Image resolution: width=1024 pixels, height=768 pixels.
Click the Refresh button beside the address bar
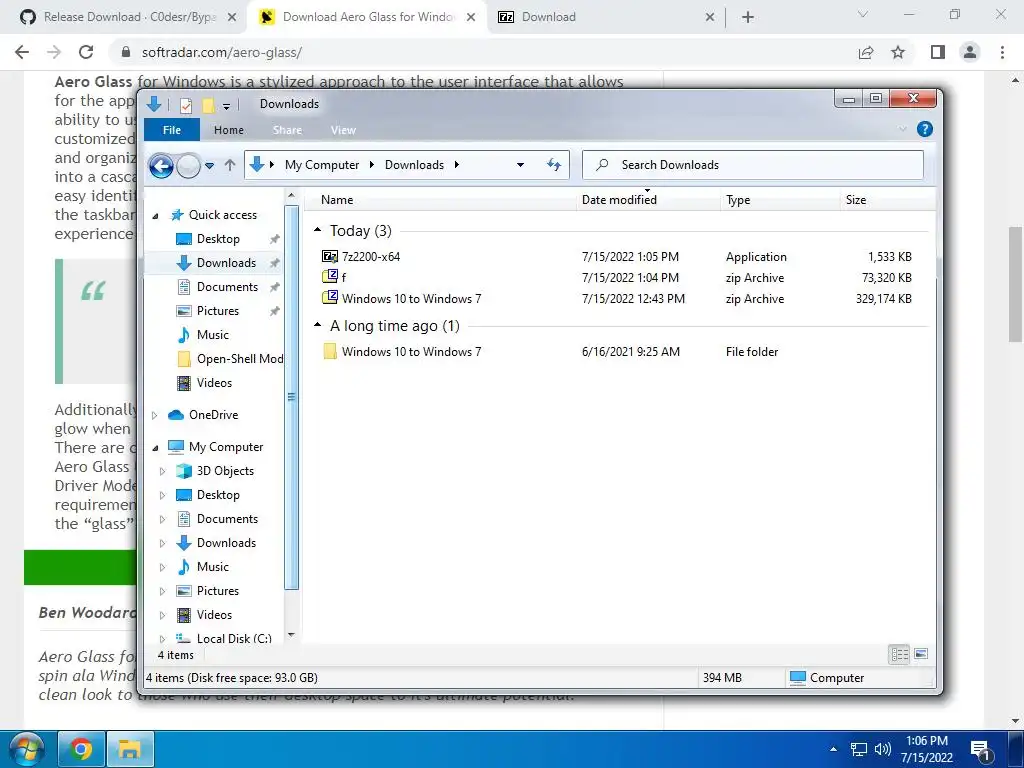554,165
